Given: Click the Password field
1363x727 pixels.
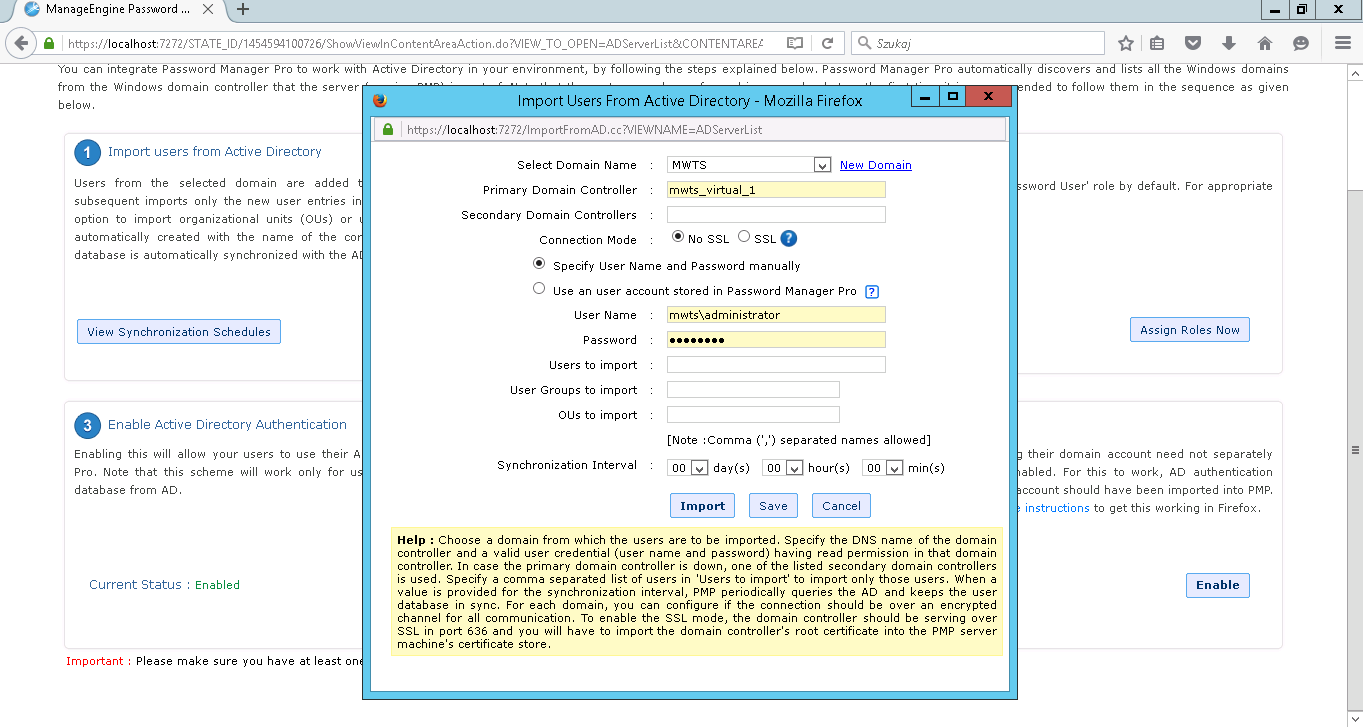Looking at the screenshot, I should [776, 340].
